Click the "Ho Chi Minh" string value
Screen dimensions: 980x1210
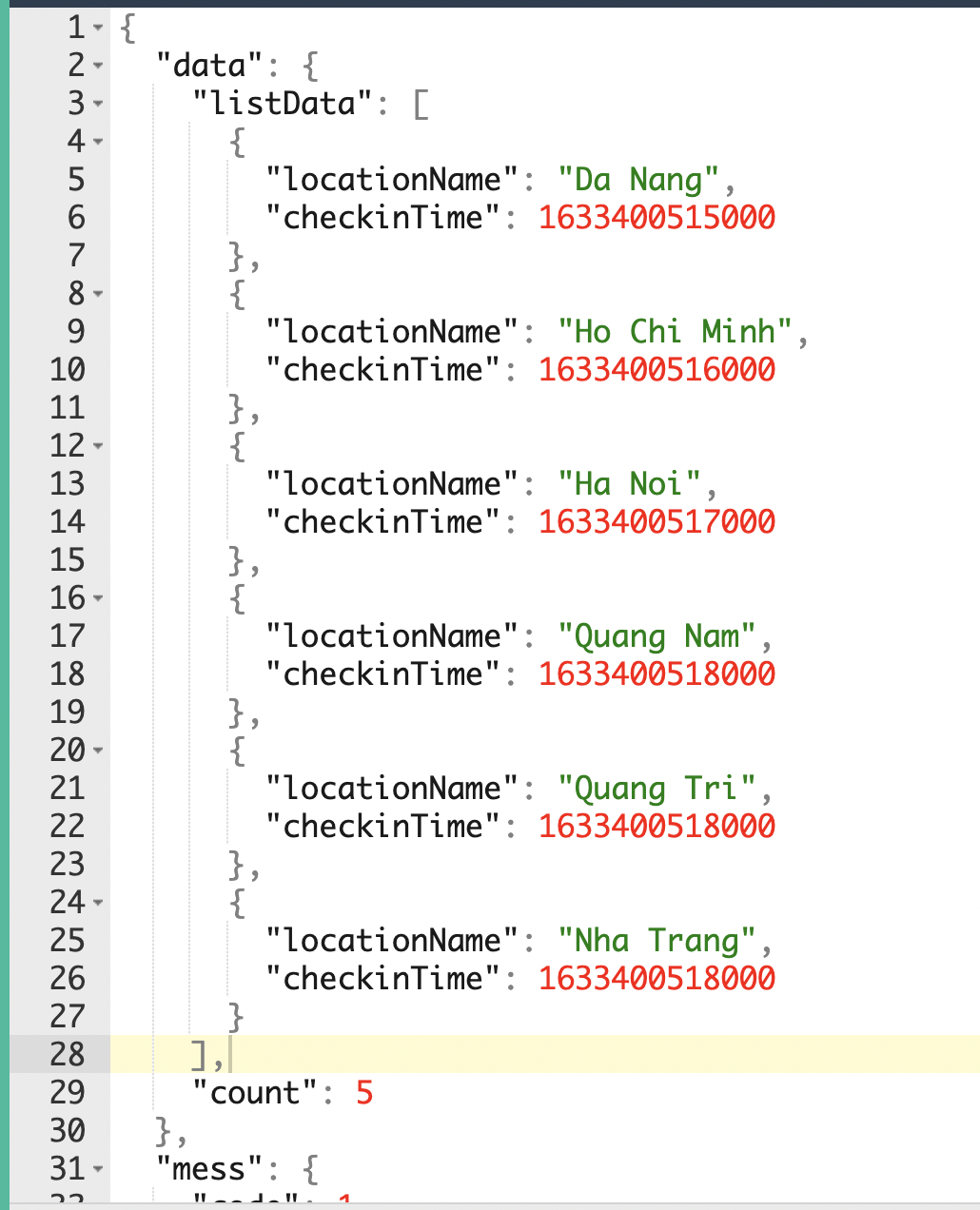pos(676,332)
